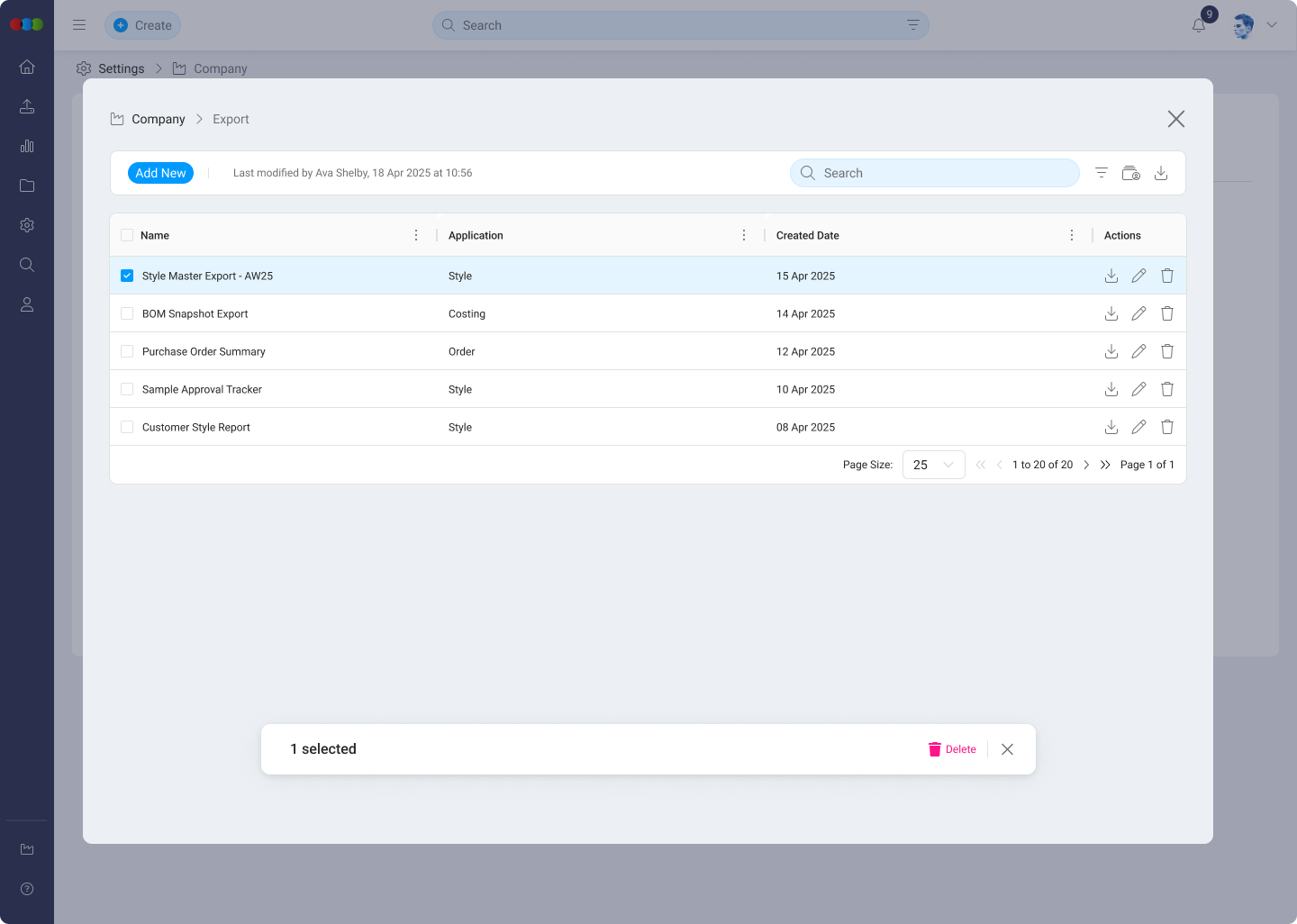
Task: Check the select-all checkbox in the header
Action: click(126, 234)
